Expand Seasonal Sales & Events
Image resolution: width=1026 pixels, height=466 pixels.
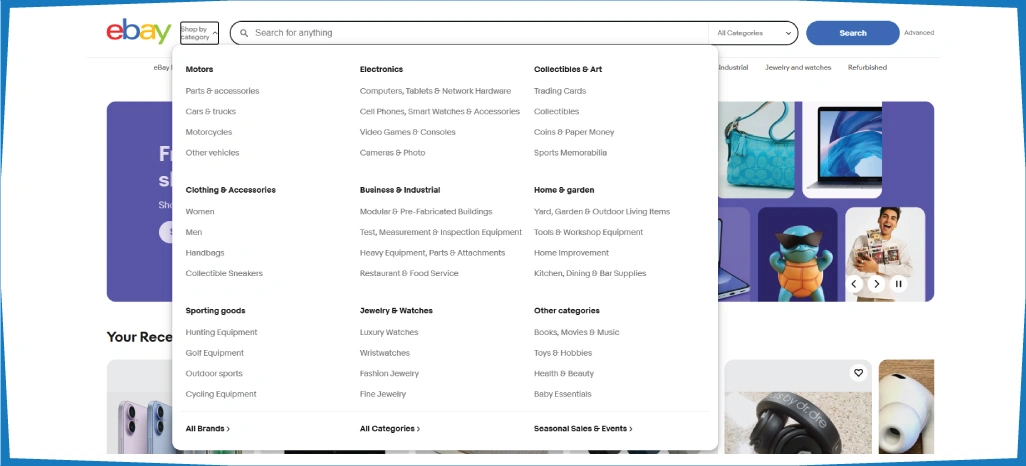pos(583,428)
